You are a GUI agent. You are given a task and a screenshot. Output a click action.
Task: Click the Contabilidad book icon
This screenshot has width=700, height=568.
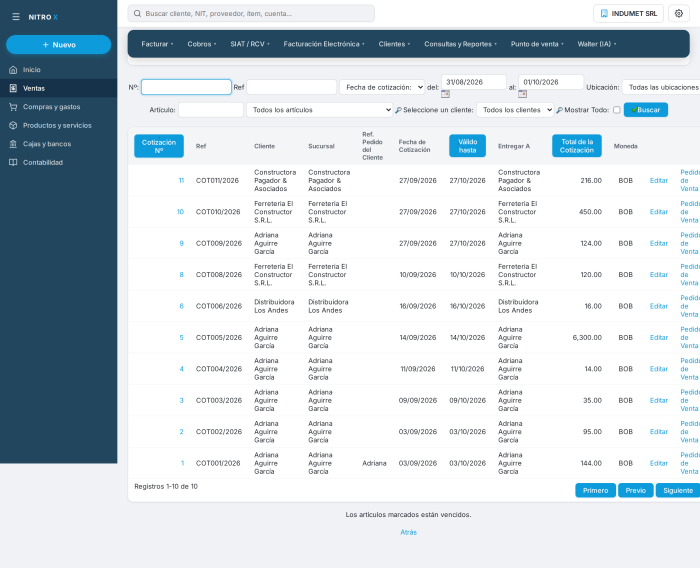(13, 163)
